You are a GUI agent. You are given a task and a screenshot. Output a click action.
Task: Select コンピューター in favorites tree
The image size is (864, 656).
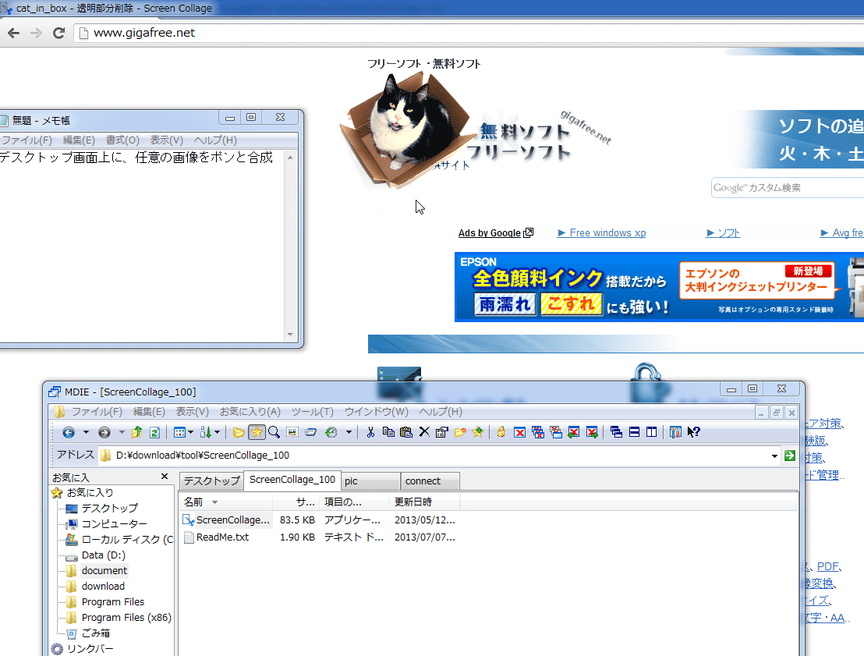(x=114, y=524)
